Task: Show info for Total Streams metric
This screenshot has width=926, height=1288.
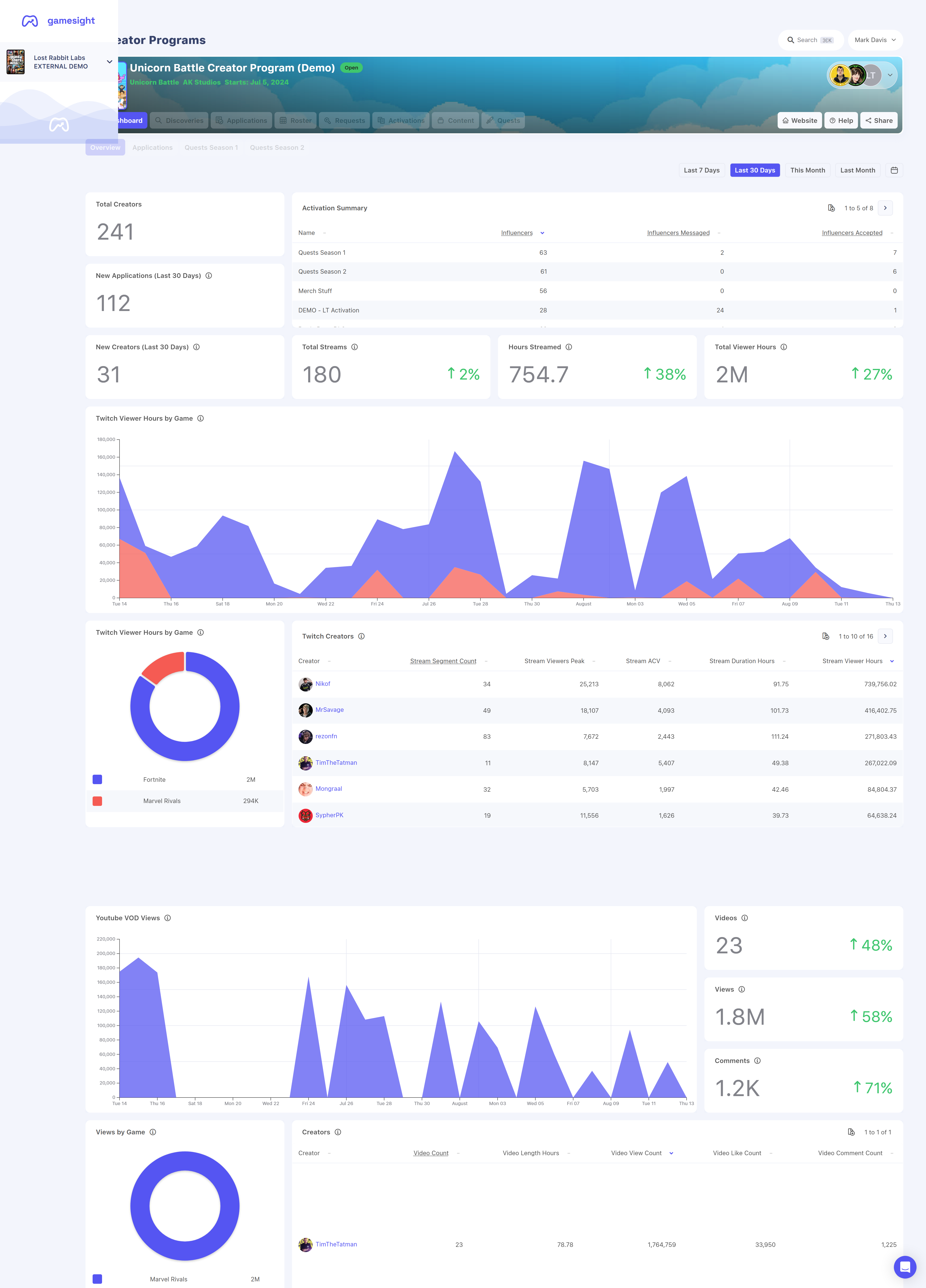Action: pos(354,347)
